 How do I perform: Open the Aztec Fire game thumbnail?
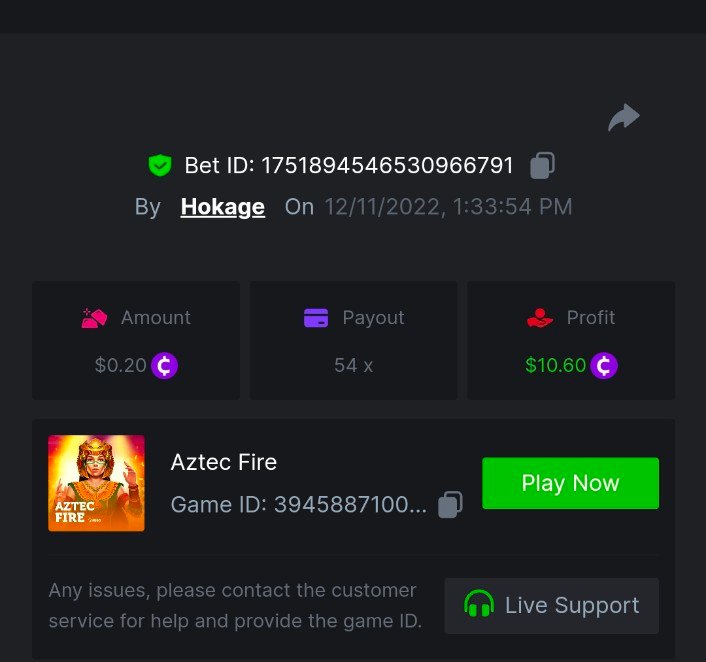pyautogui.click(x=97, y=483)
